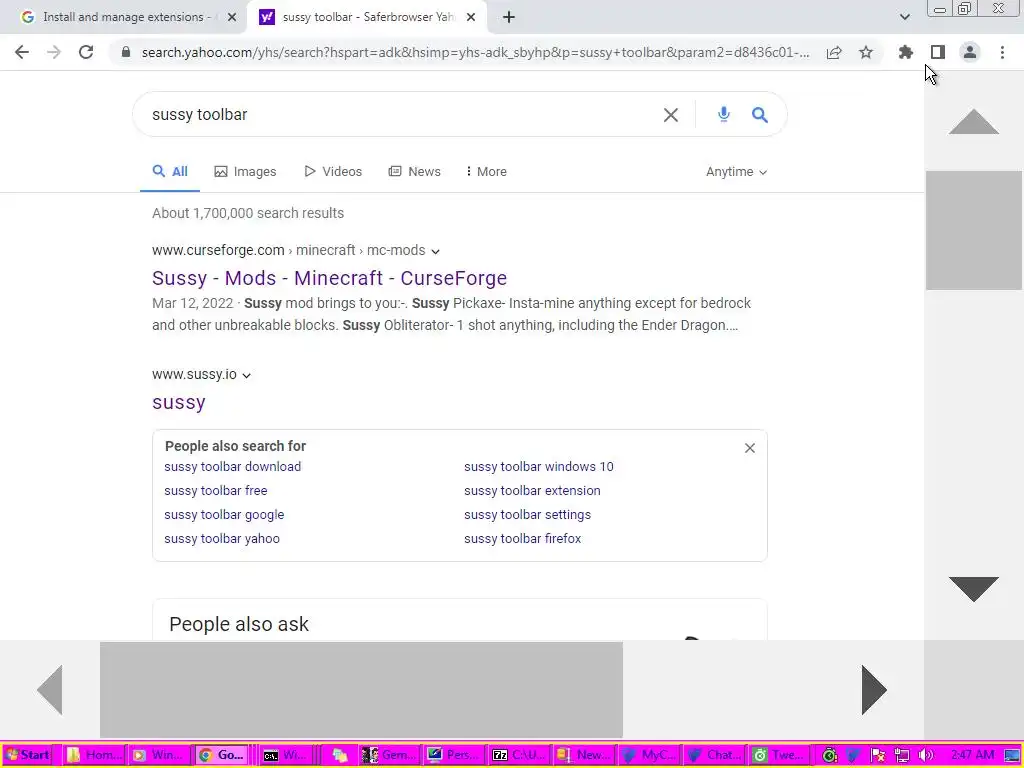Open the browser side panel
Viewport: 1024px width, 768px height.
tap(938, 52)
